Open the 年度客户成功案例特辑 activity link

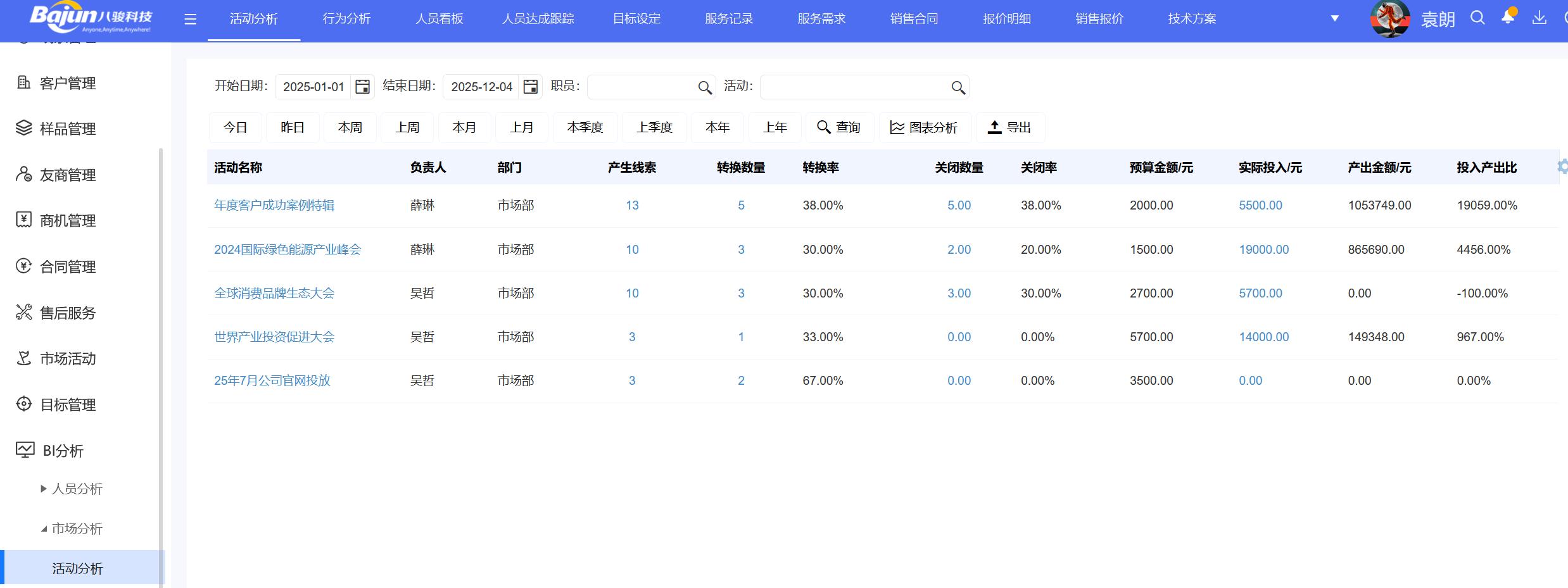(x=274, y=206)
